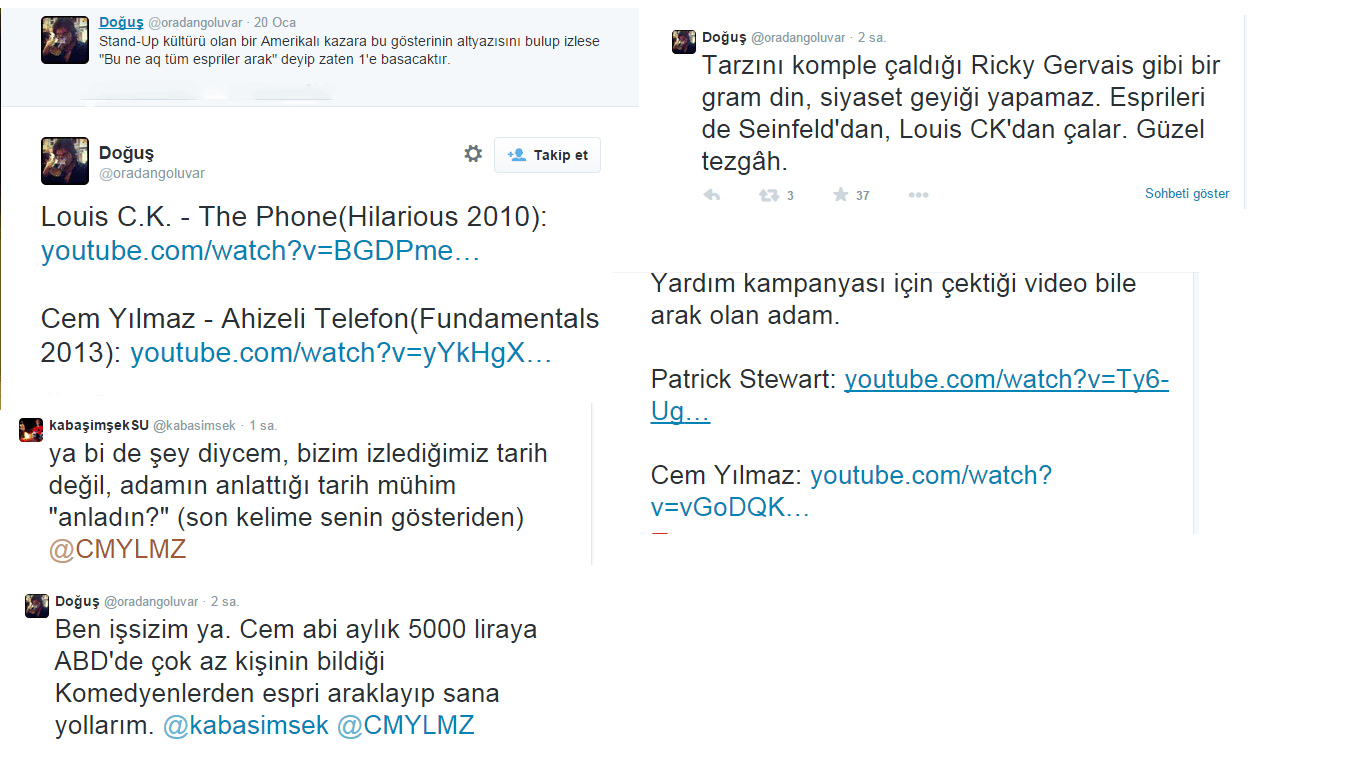The height and width of the screenshot is (768, 1366).
Task: Click the 2 sa. timestamp on the Ben işsizim tweet
Action: click(225, 602)
